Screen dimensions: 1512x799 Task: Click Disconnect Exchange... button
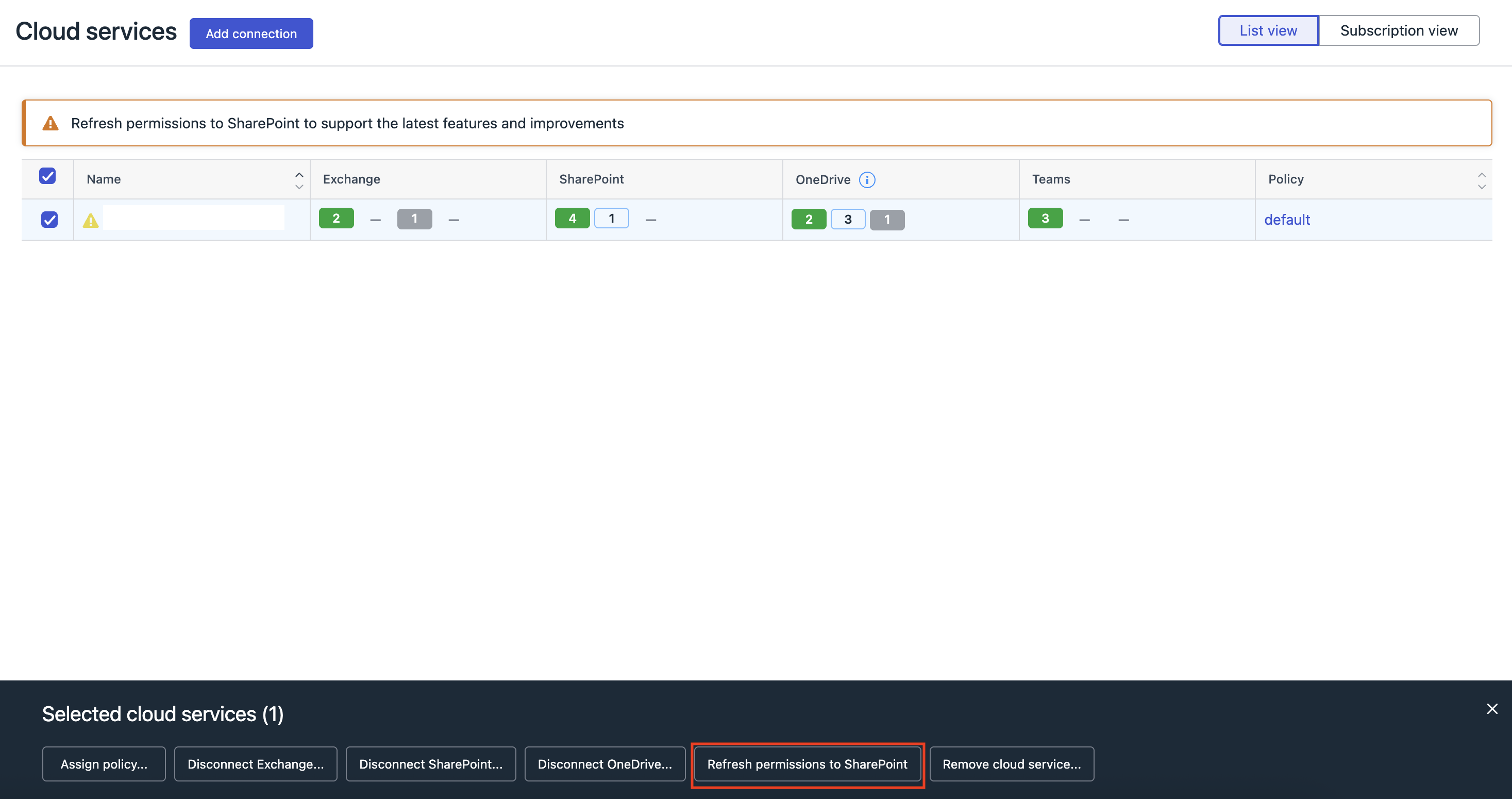tap(255, 764)
